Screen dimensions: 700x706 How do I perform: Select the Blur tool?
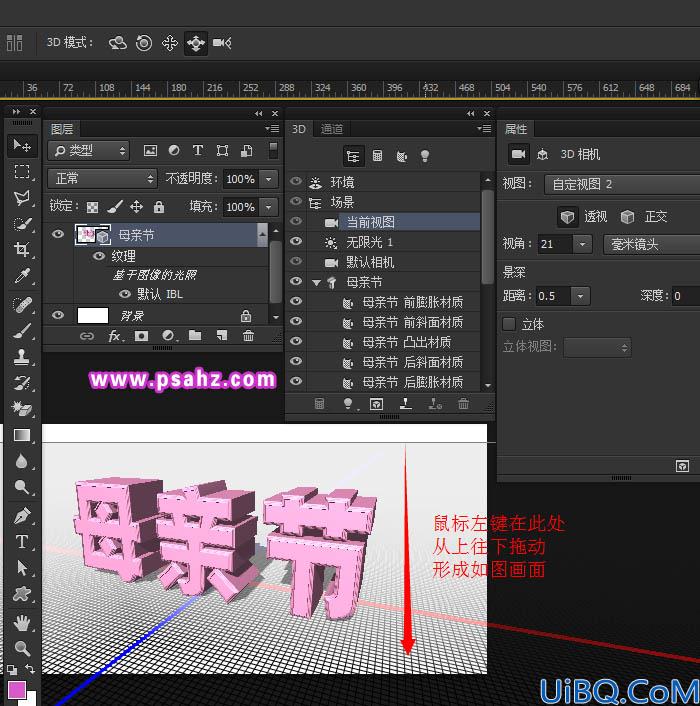22,461
